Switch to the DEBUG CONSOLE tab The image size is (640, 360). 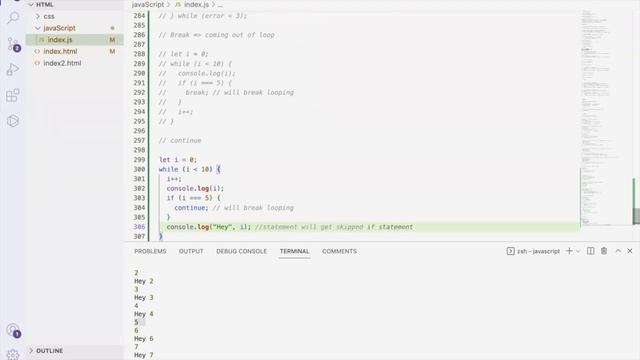click(x=241, y=251)
